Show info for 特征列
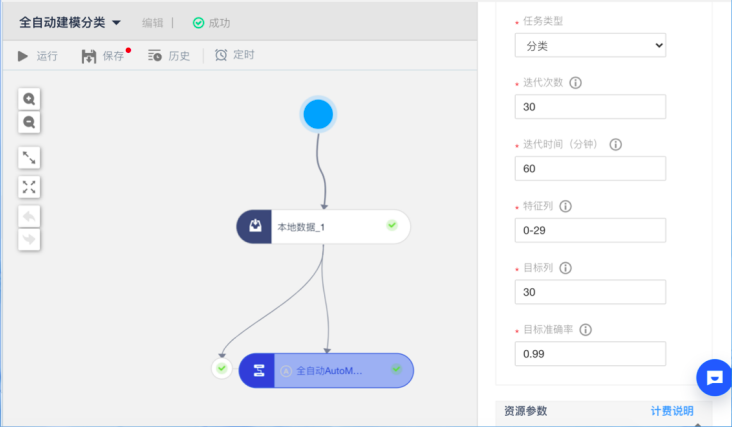This screenshot has width=732, height=428. (x=565, y=206)
